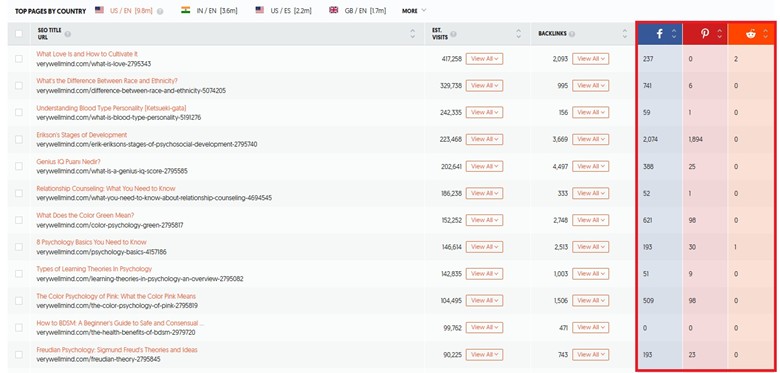The width and height of the screenshot is (780, 373).
Task: Click the UK flag icon for GB / EN
Action: pos(334,10)
